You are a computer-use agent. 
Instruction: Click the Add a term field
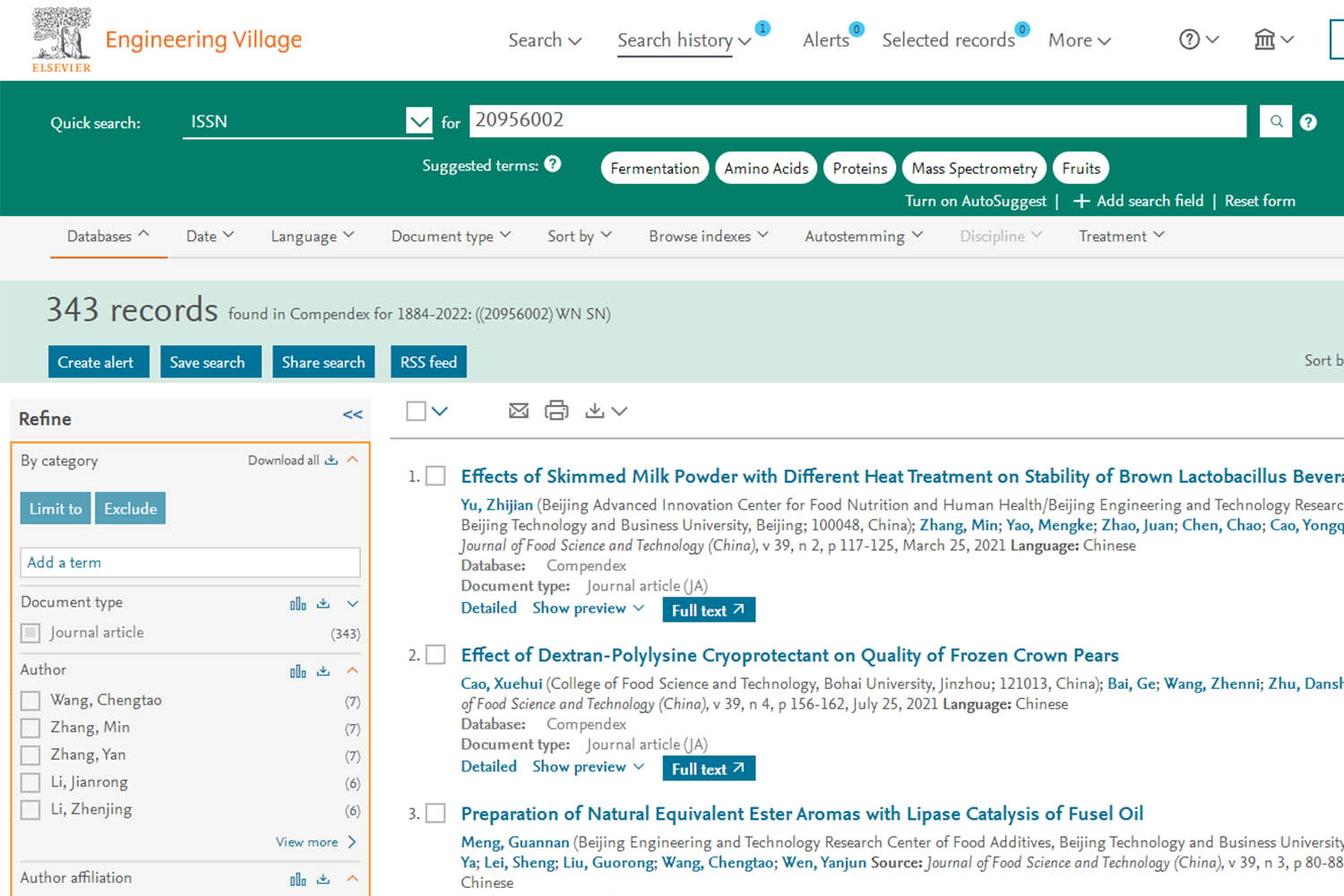point(190,563)
